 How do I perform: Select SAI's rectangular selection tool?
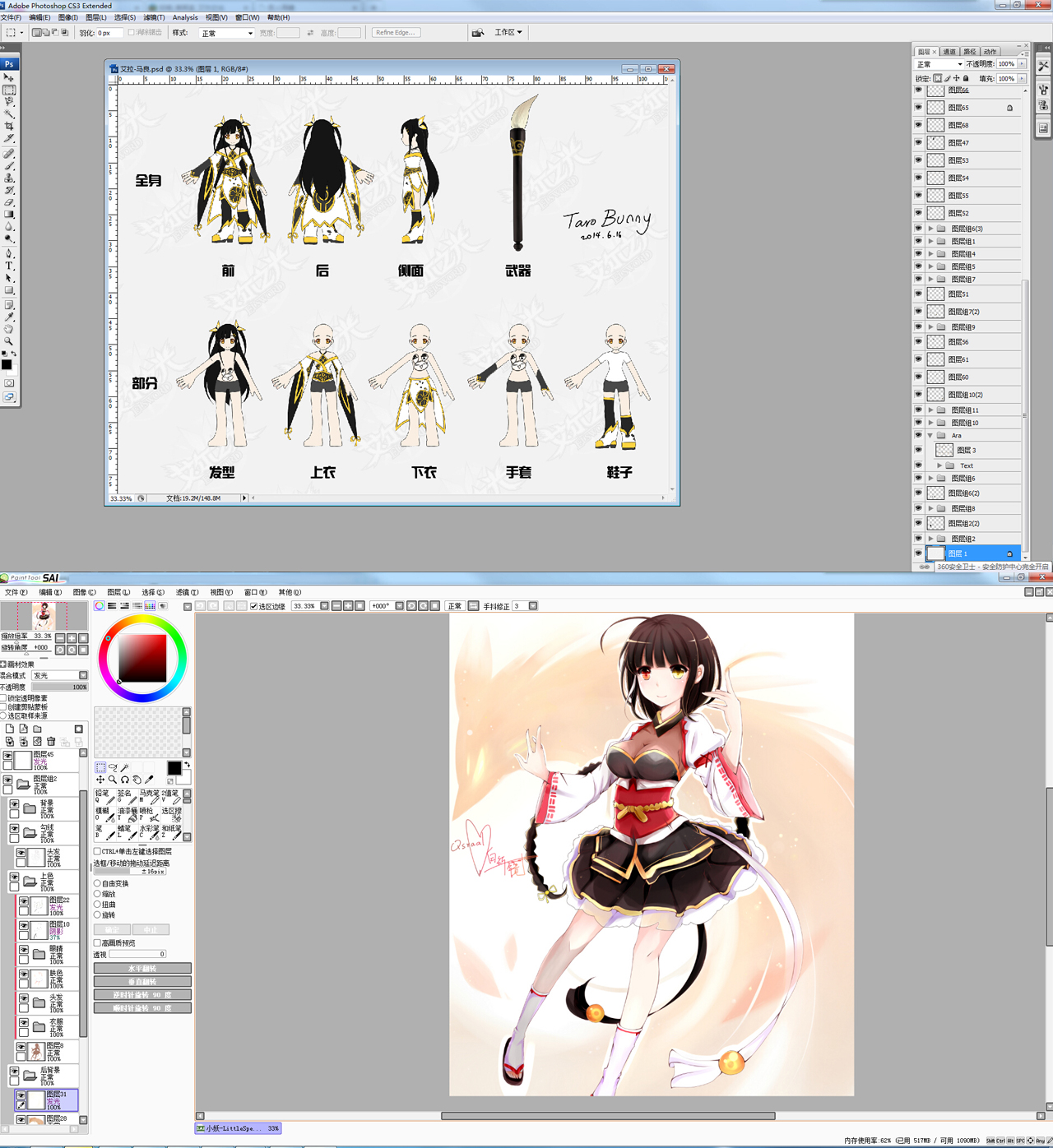(x=100, y=767)
